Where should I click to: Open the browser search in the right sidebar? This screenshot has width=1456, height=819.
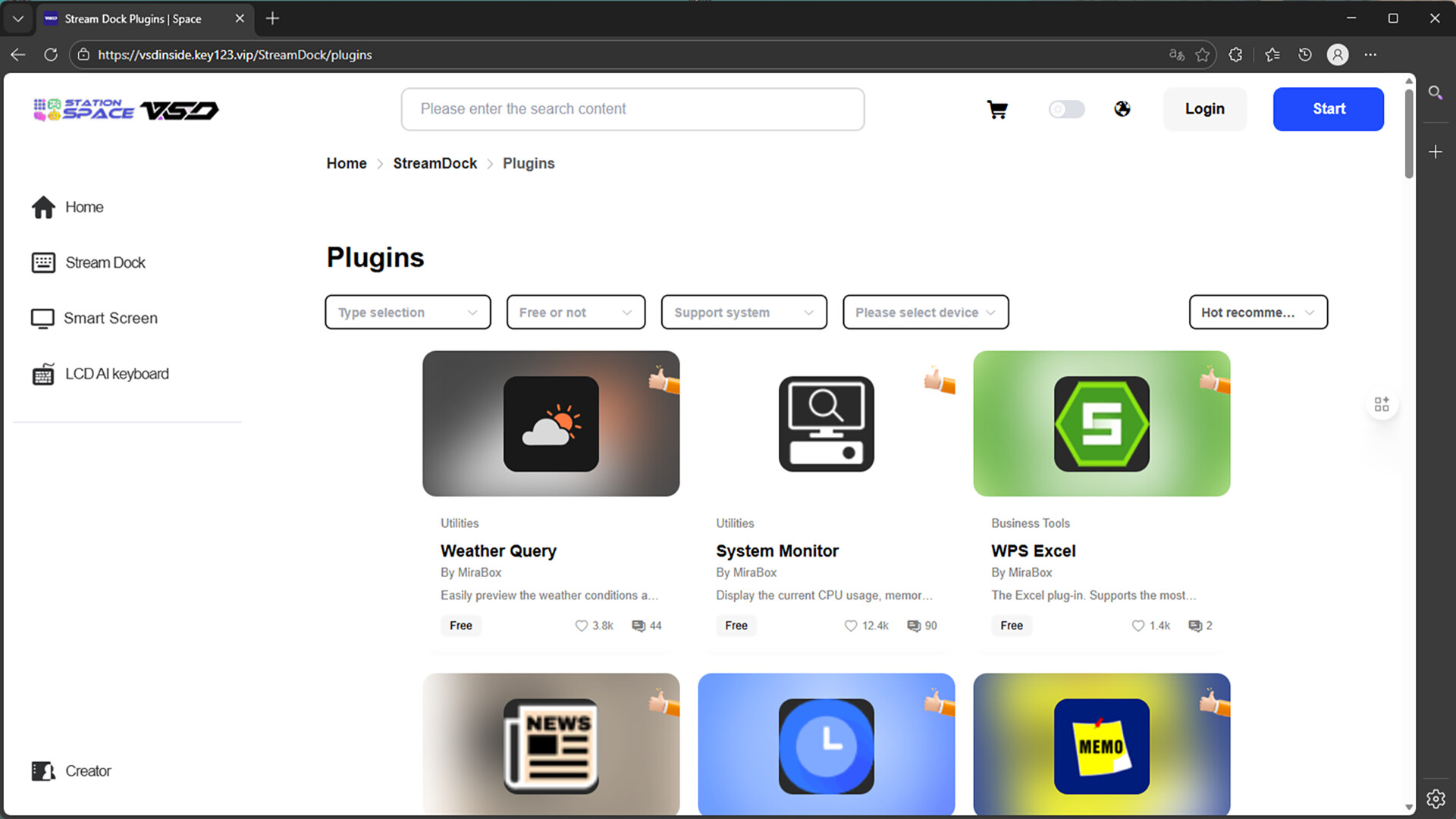[x=1436, y=93]
